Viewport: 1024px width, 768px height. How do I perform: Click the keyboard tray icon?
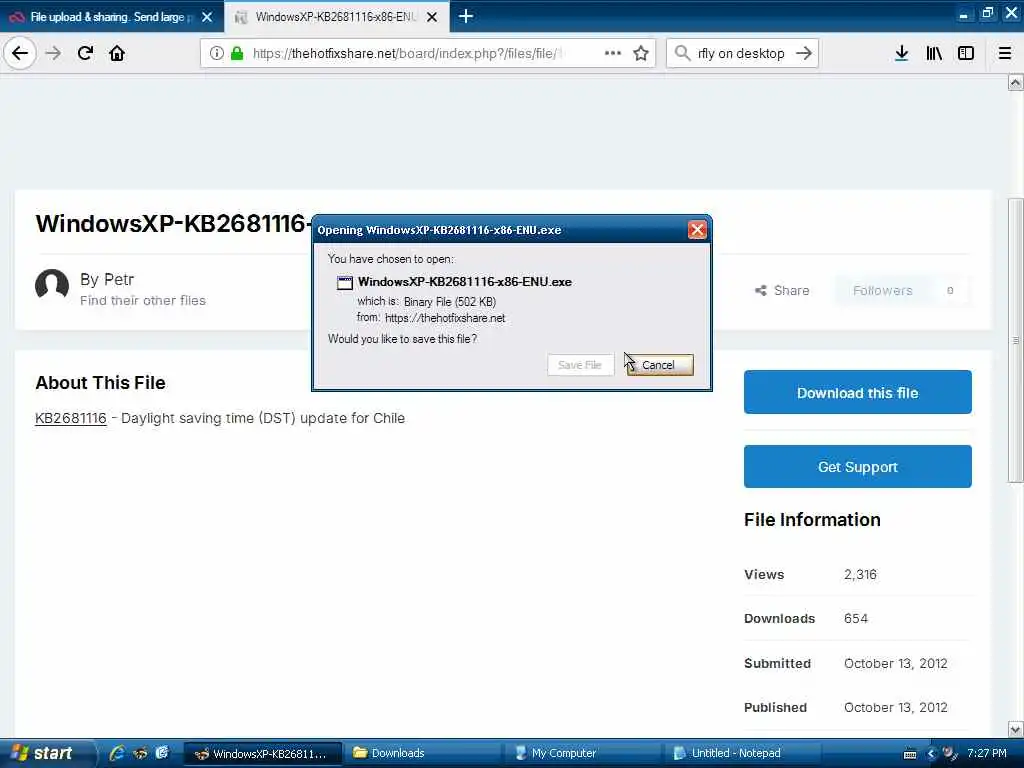[910, 754]
